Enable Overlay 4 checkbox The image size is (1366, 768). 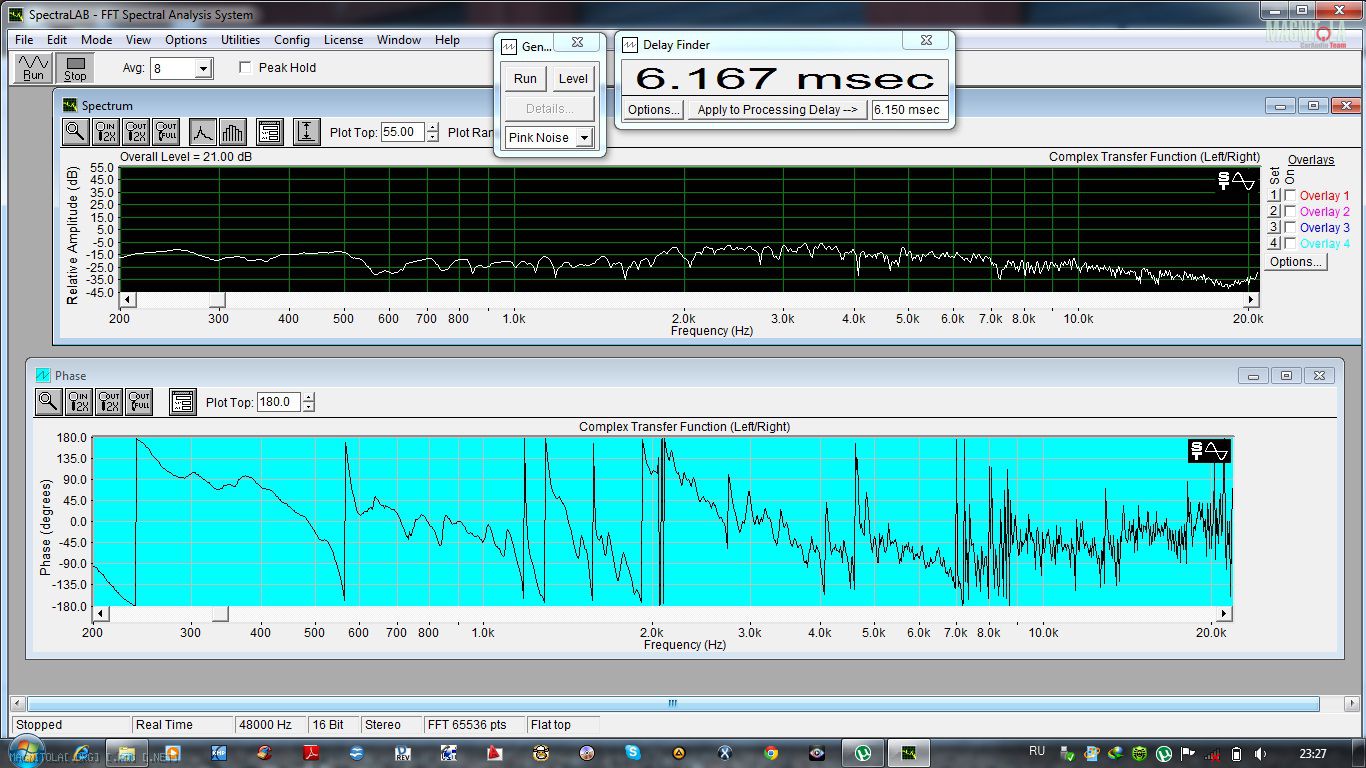(1290, 244)
